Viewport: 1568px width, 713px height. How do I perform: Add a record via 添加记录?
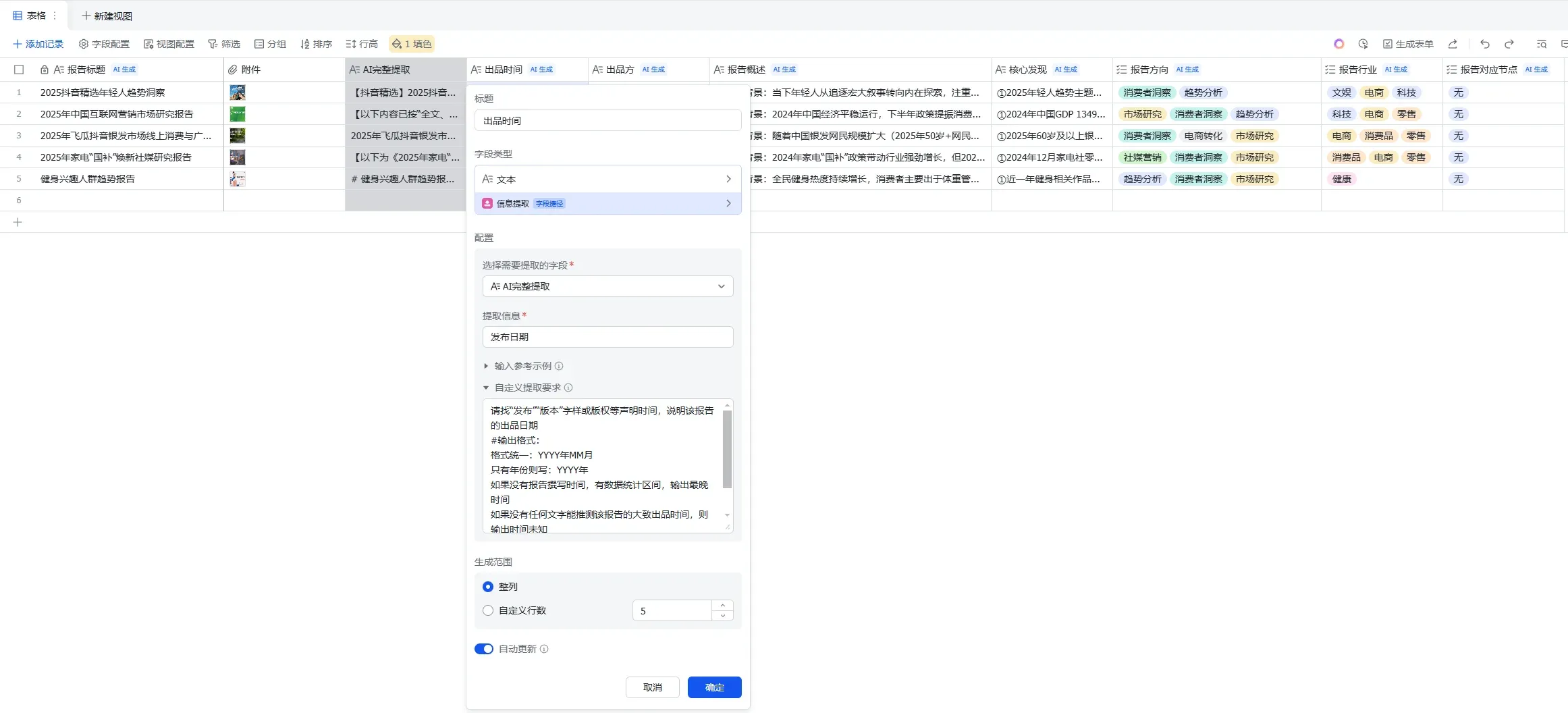[38, 43]
